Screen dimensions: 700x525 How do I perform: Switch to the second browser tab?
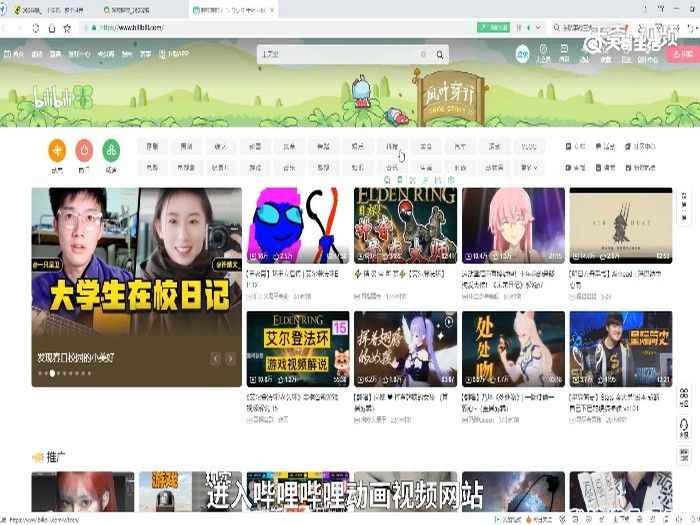click(135, 8)
